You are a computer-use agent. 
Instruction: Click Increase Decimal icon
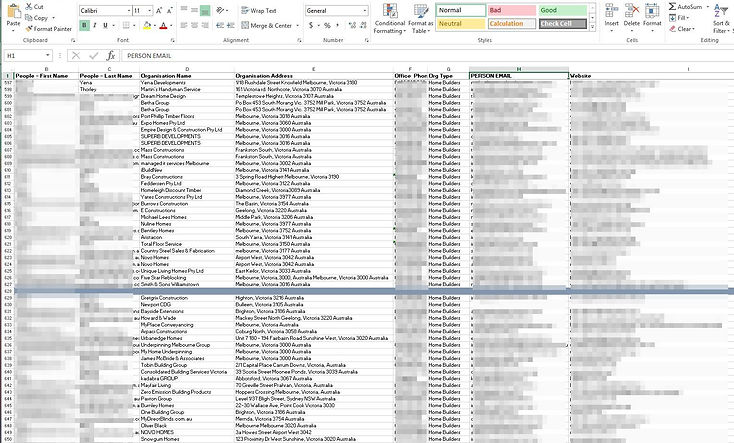[x=352, y=25]
